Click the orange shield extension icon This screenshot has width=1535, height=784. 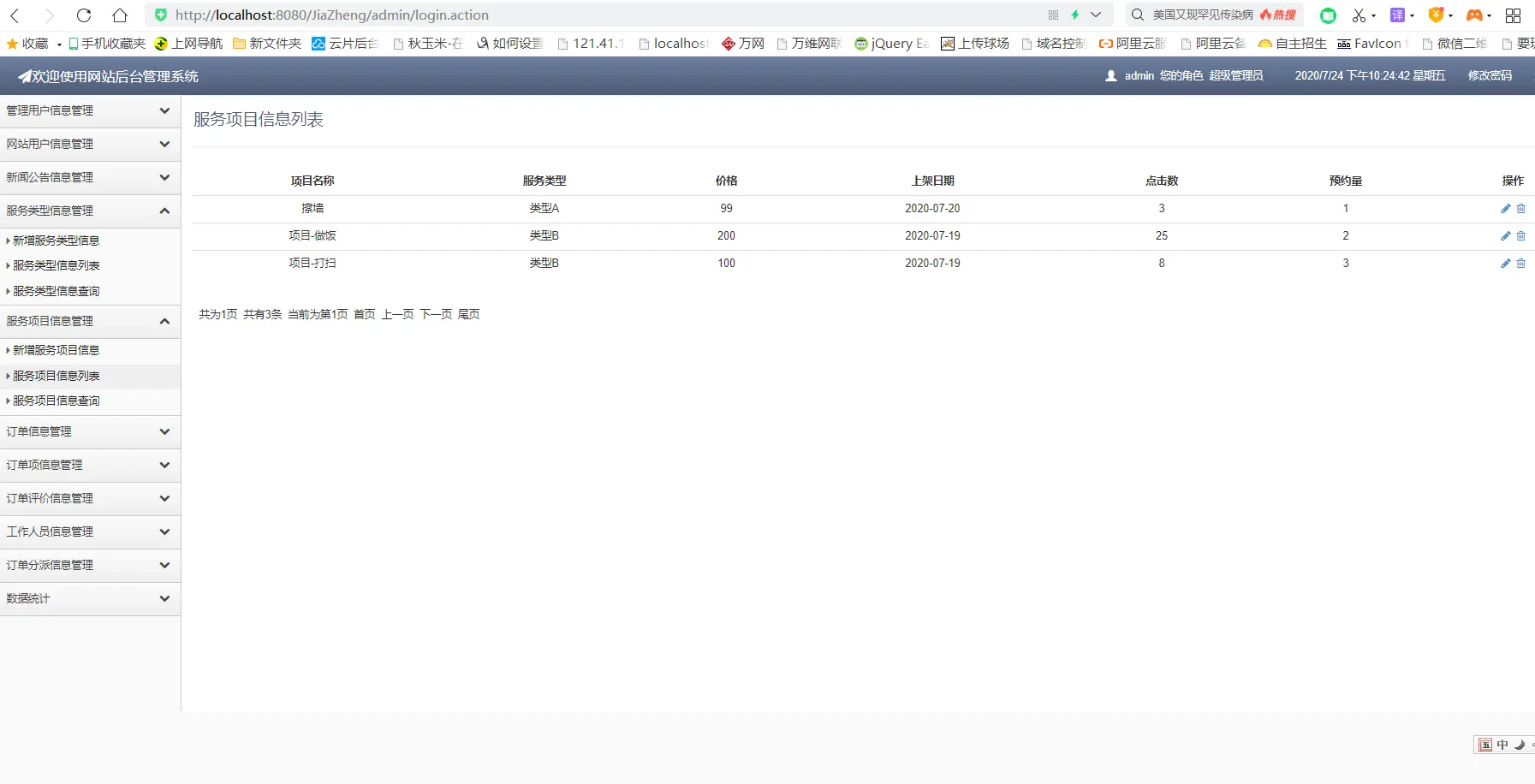coord(1436,15)
